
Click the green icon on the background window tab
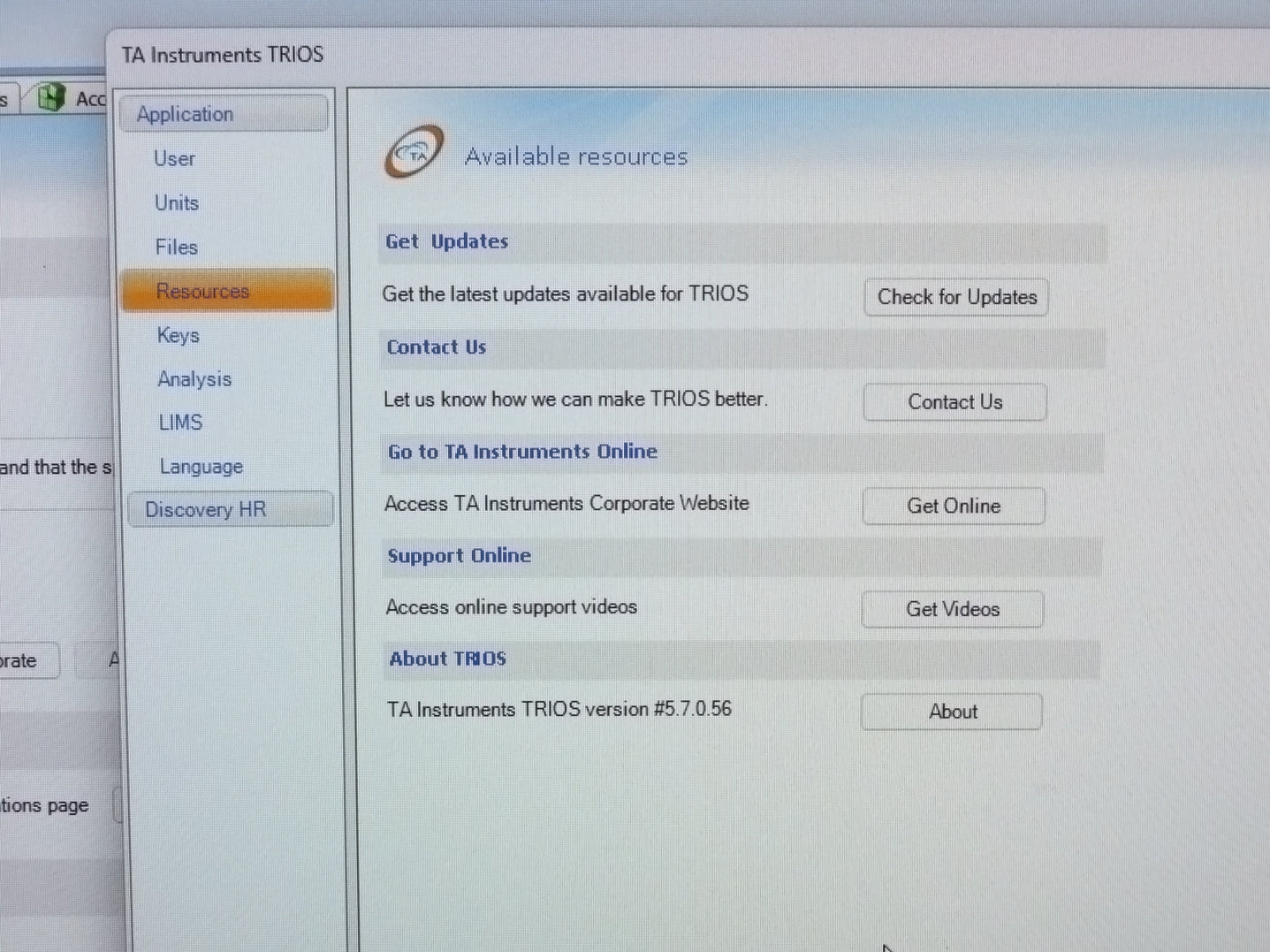click(51, 96)
